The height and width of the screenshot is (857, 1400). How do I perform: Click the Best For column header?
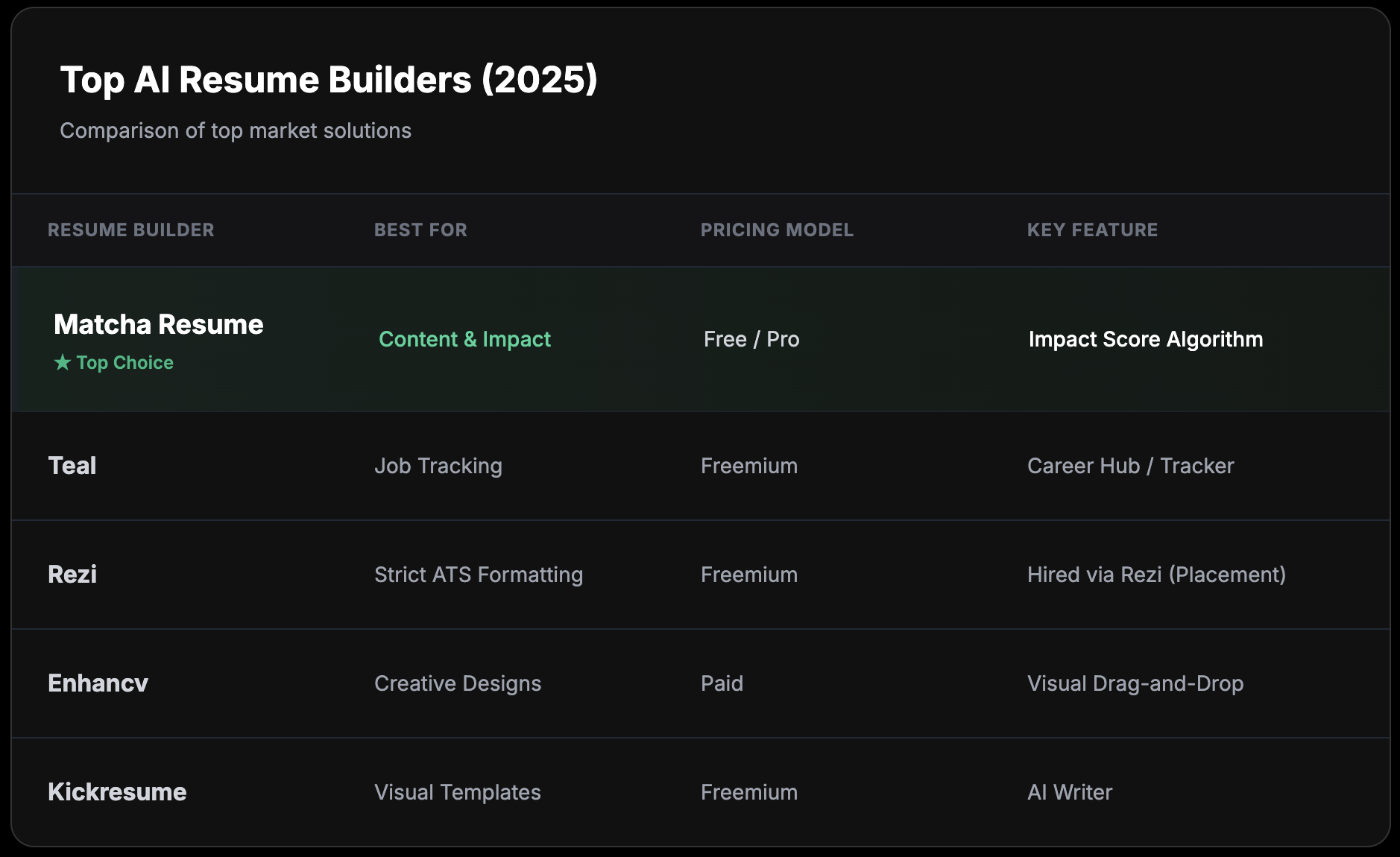click(x=420, y=230)
